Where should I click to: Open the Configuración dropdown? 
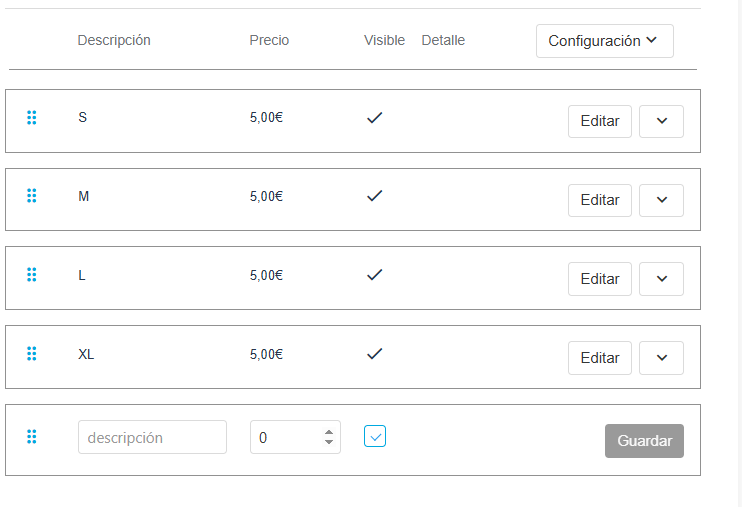[604, 41]
